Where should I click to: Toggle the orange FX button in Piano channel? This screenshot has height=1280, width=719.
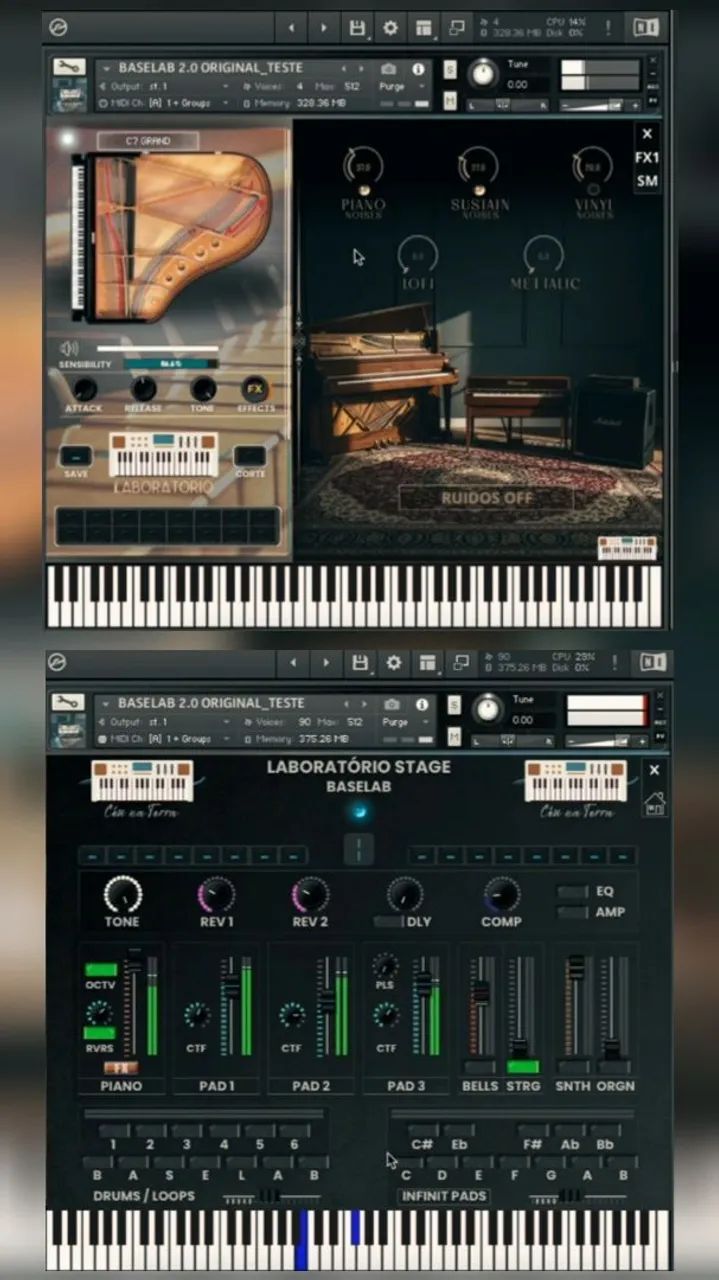pyautogui.click(x=120, y=1068)
